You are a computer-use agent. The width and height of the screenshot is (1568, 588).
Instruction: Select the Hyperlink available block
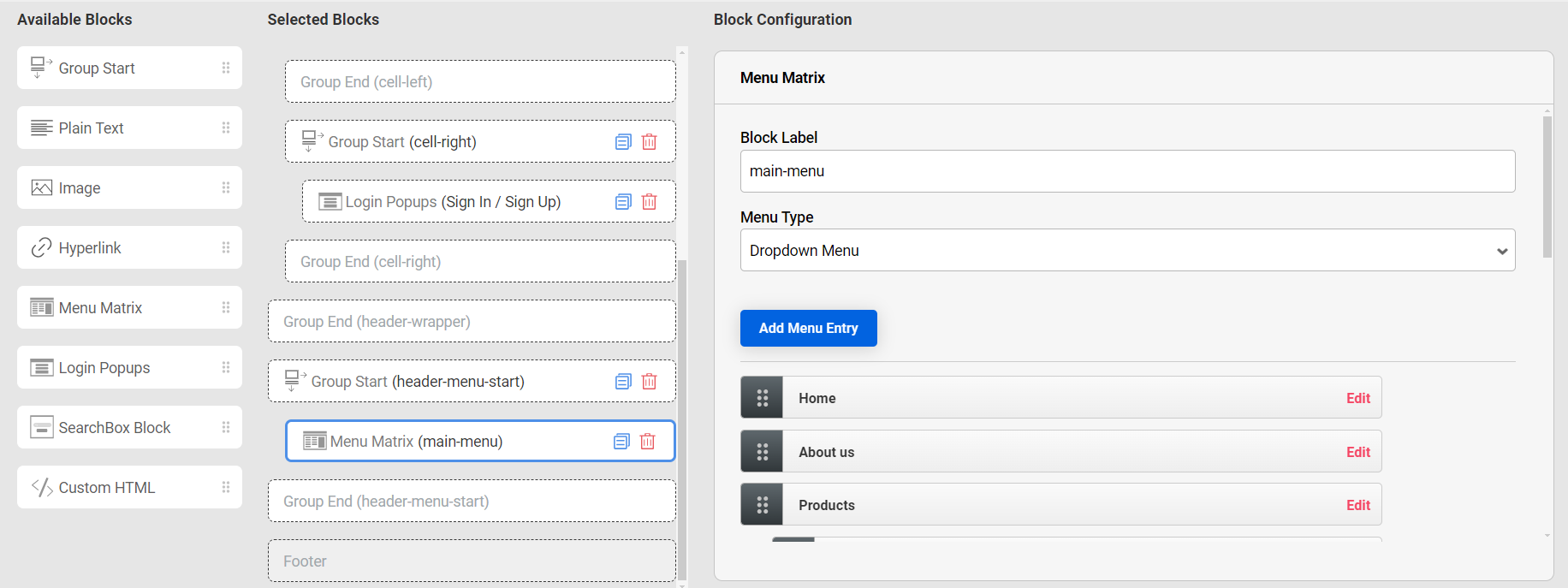pyautogui.click(x=90, y=247)
